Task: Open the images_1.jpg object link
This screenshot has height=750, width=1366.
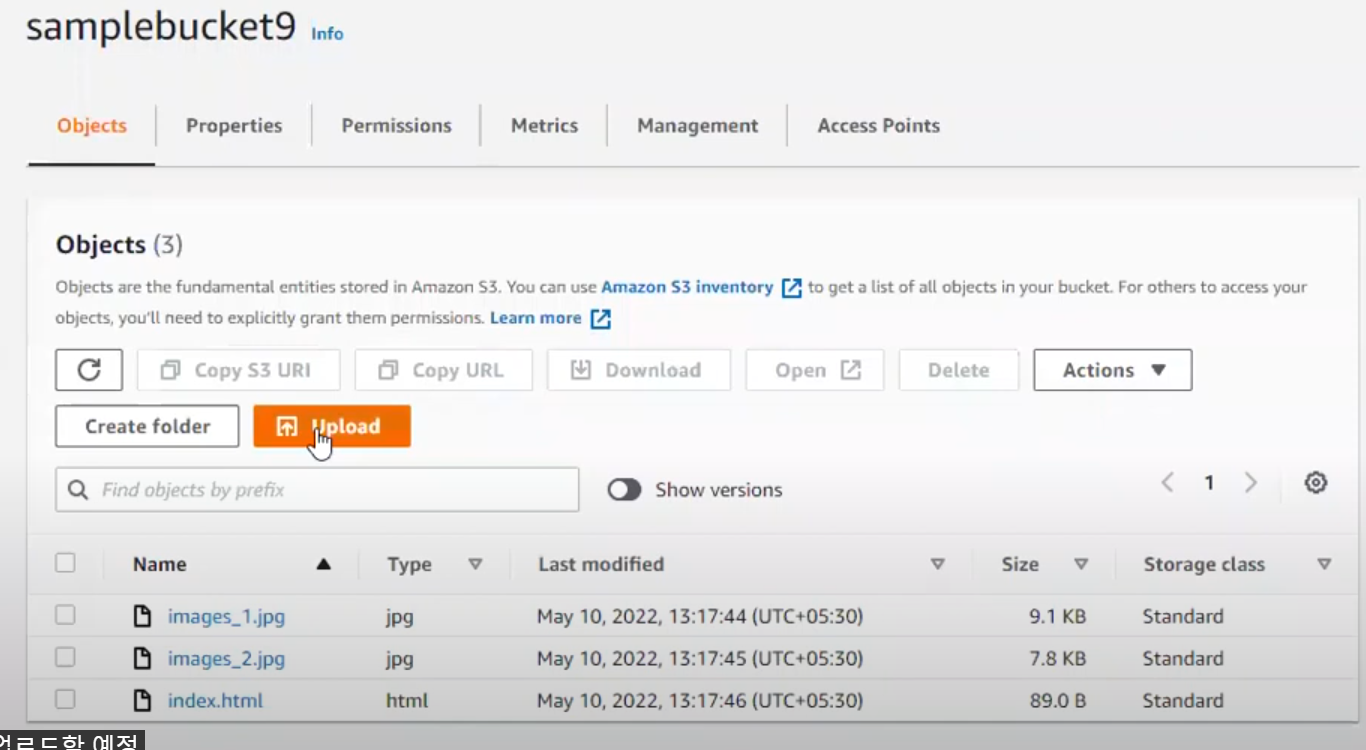Action: pos(226,617)
